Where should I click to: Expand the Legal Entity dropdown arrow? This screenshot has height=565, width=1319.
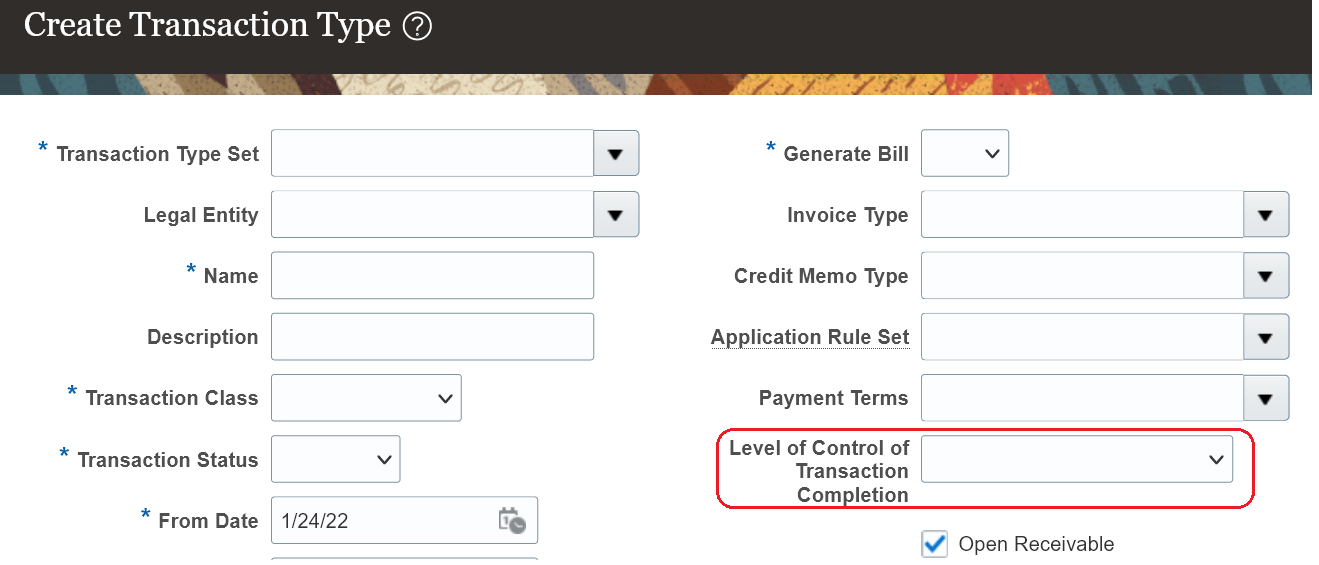click(616, 215)
